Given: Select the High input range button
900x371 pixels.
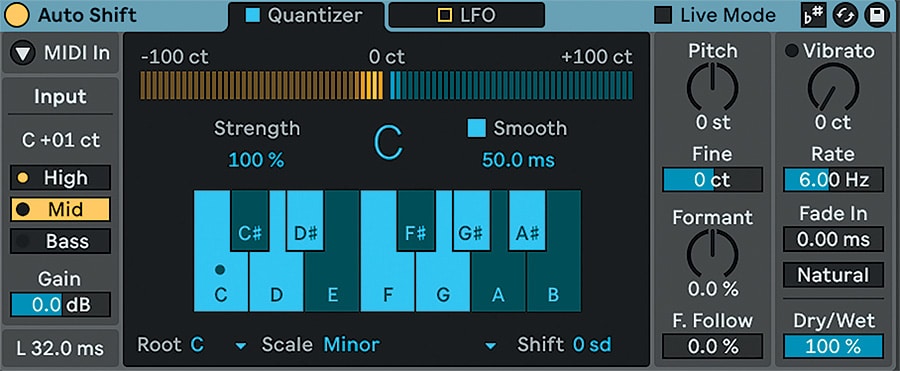Looking at the screenshot, I should point(60,178).
